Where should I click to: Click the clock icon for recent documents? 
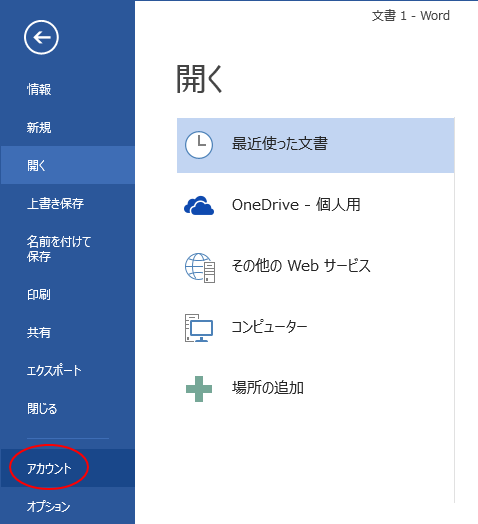click(x=199, y=145)
